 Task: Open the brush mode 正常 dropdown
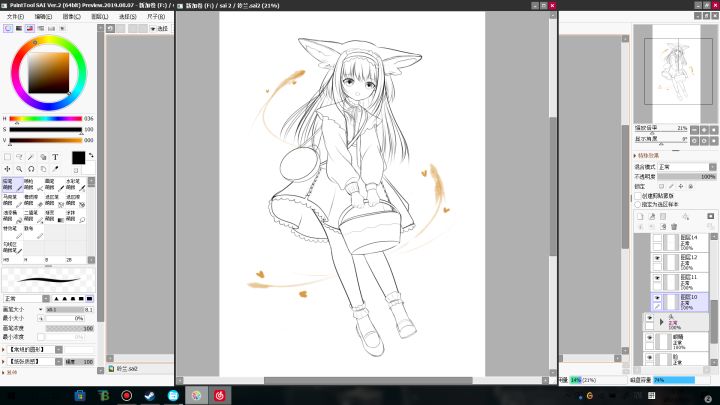(x=27, y=298)
